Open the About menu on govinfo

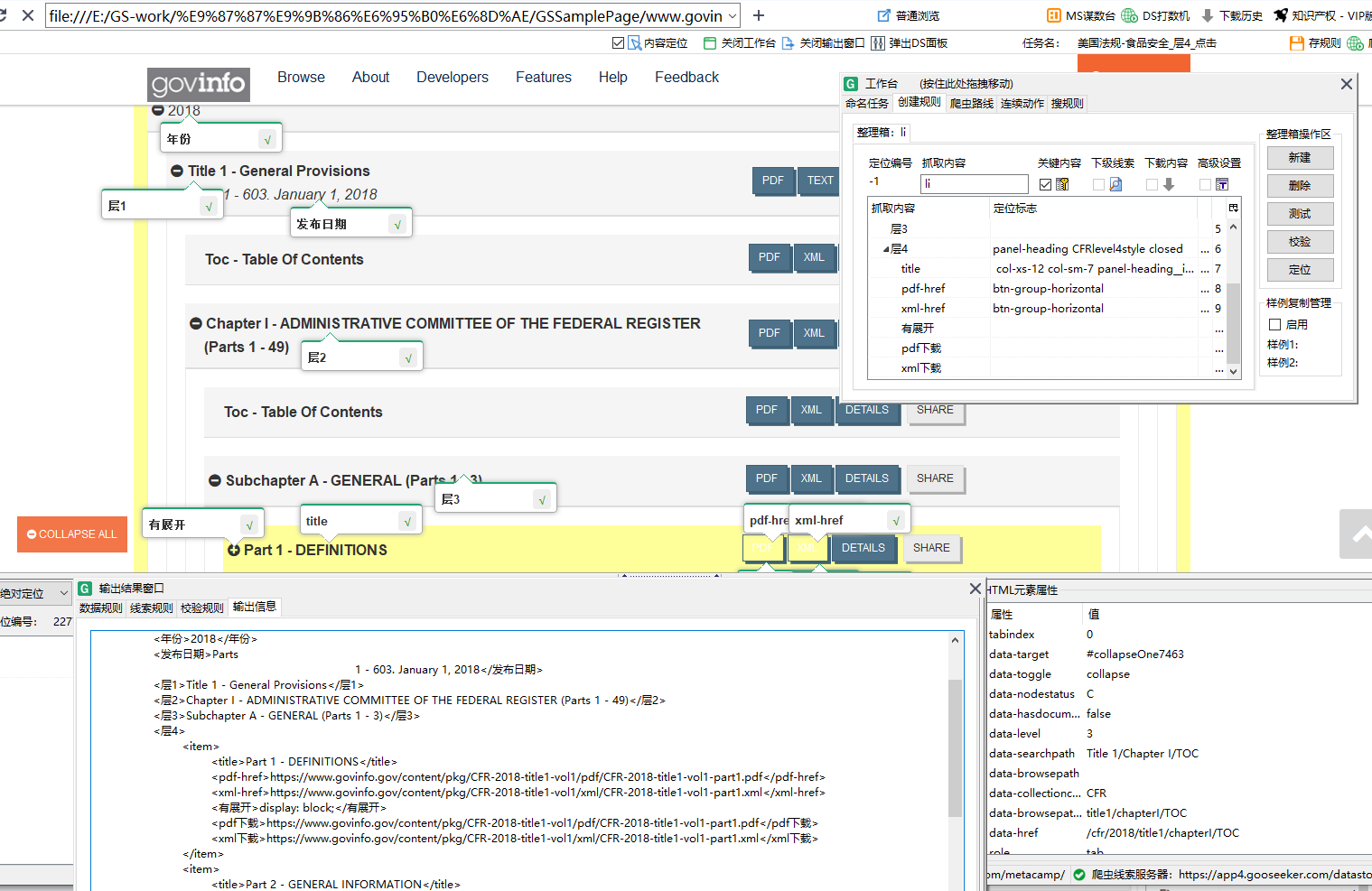click(x=370, y=78)
